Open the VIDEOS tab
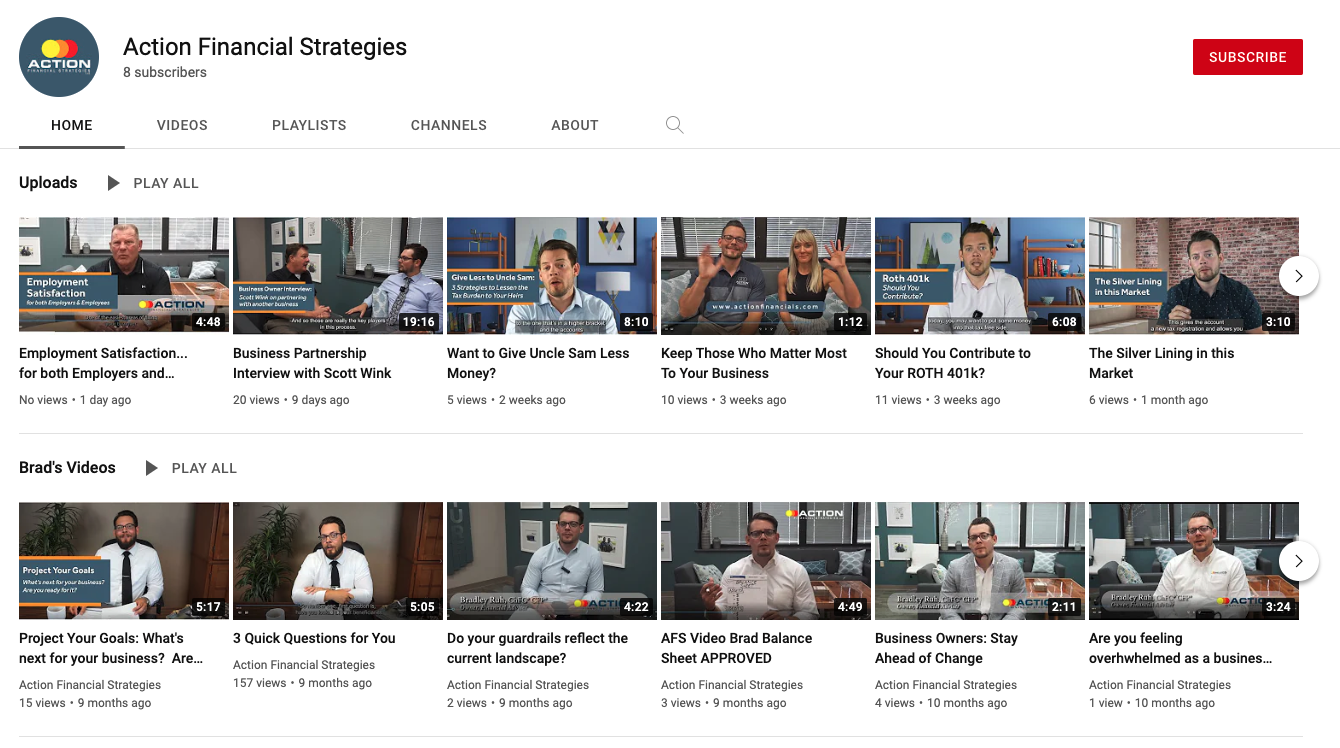 [x=182, y=125]
